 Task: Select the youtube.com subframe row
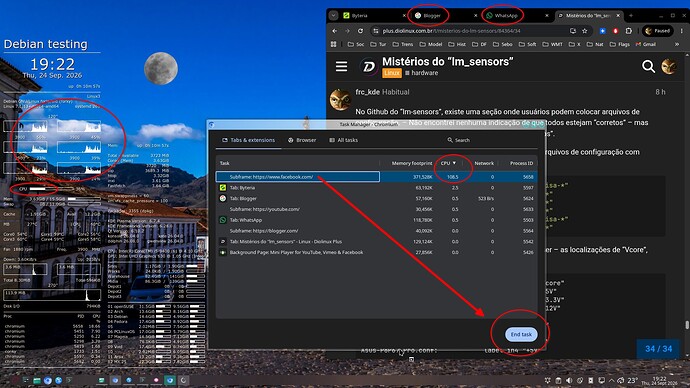(377, 209)
